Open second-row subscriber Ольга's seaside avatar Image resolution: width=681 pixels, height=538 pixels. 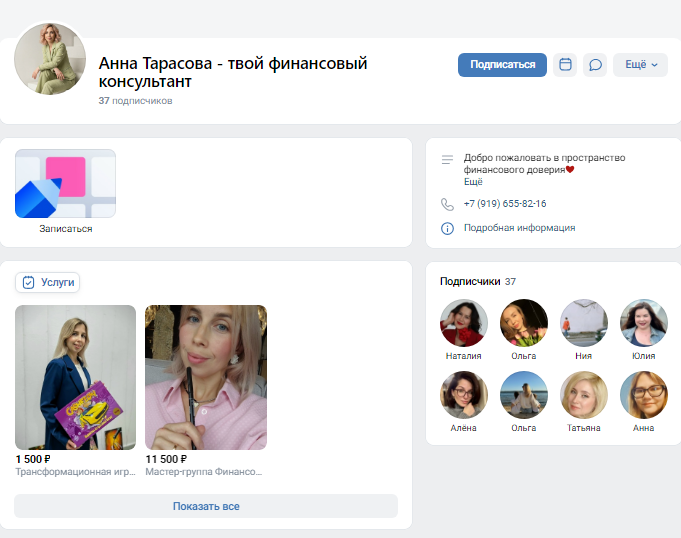(x=523, y=395)
